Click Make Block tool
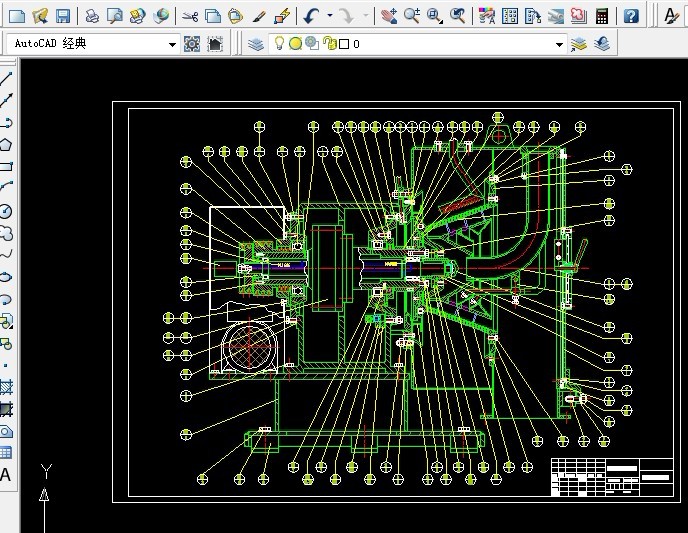688x533 pixels. tap(6, 343)
